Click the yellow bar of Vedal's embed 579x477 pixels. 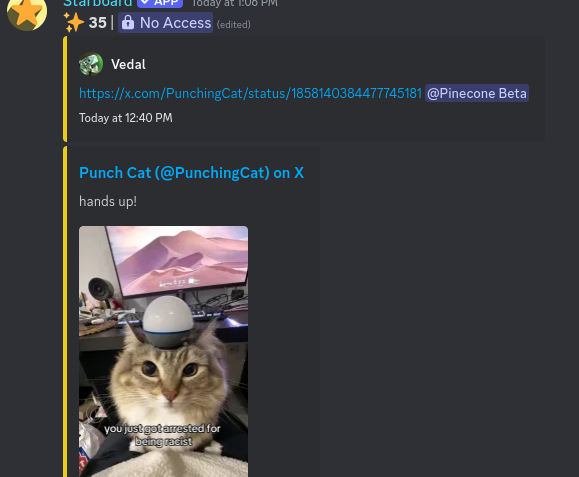click(65, 89)
